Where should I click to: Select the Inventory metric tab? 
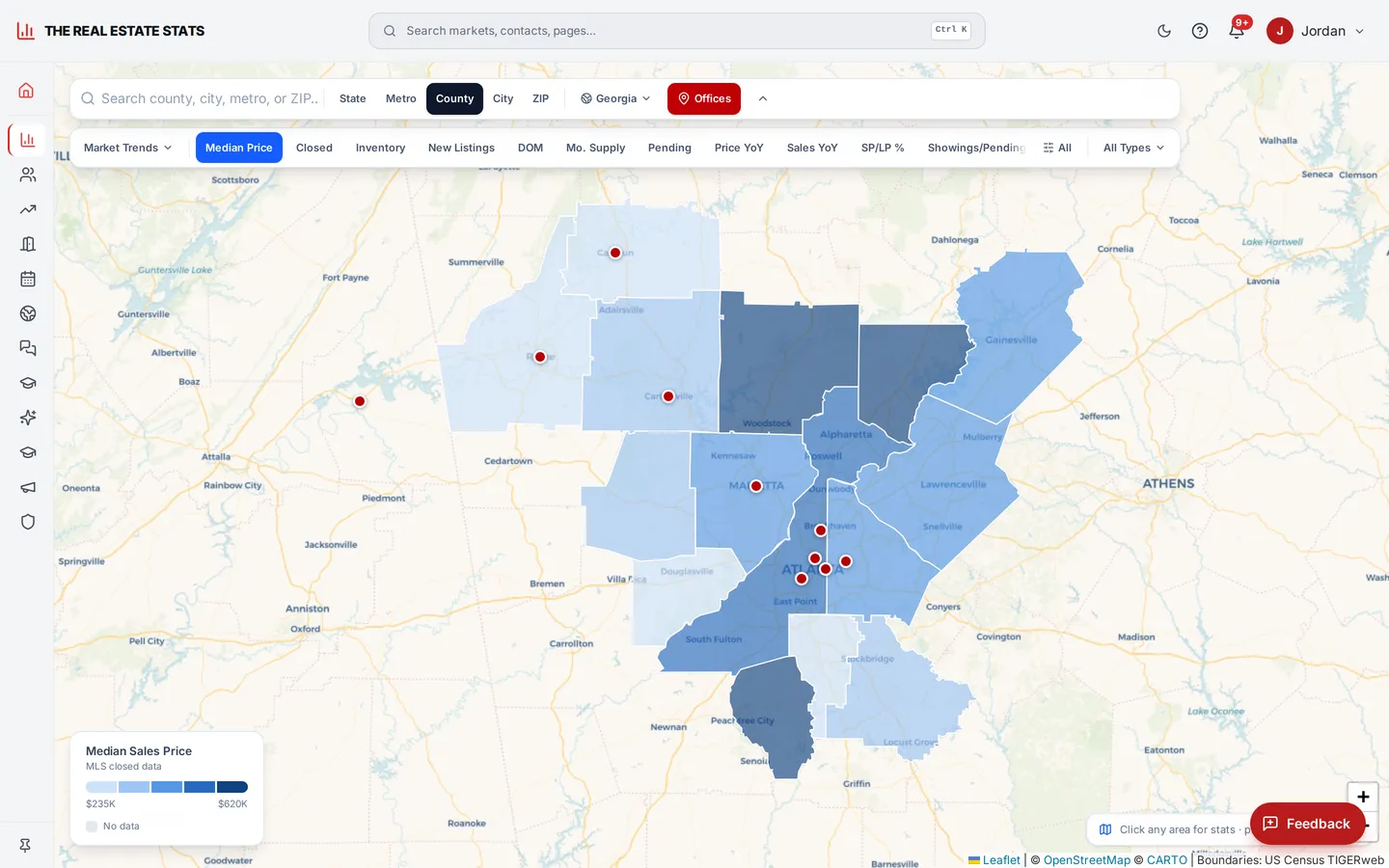pos(380,148)
